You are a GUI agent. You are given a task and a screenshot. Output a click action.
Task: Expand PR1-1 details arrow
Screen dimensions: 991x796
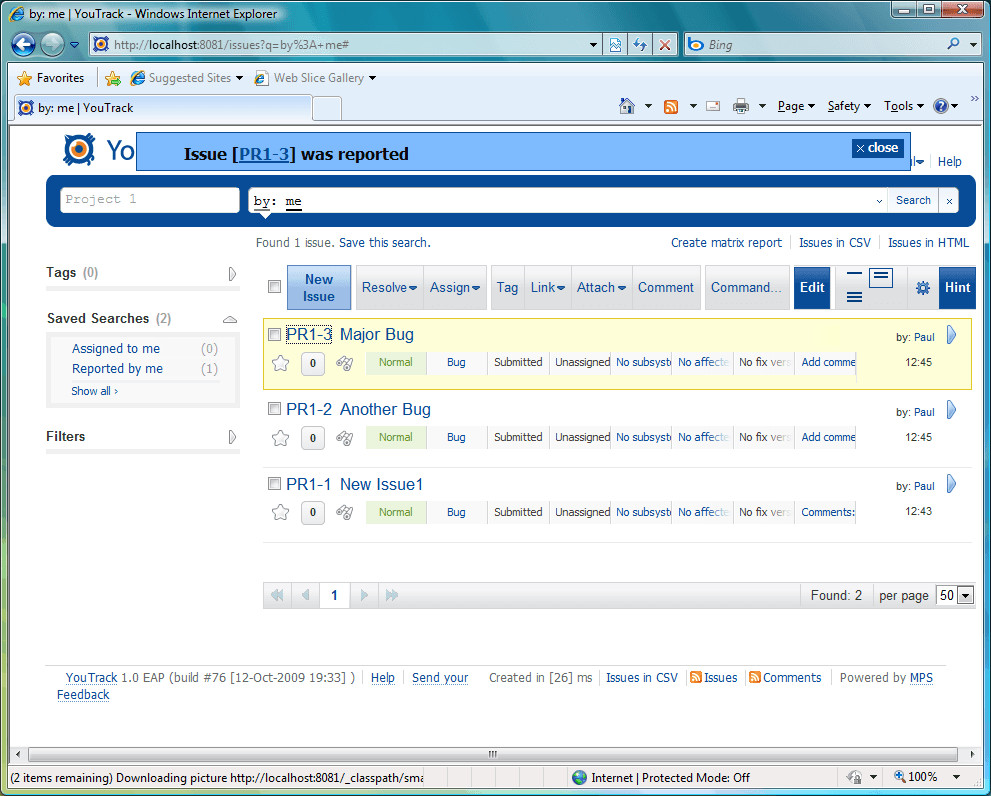952,484
